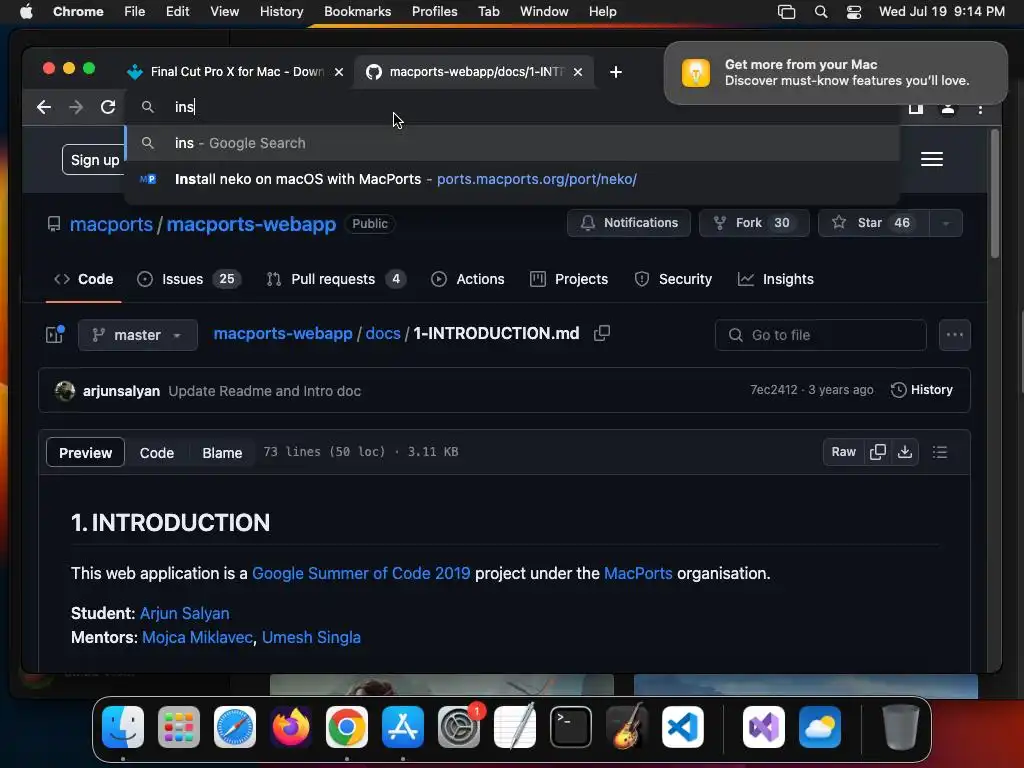Viewport: 1024px width, 768px height.
Task: Open the Pull requests tab
Action: click(336, 279)
